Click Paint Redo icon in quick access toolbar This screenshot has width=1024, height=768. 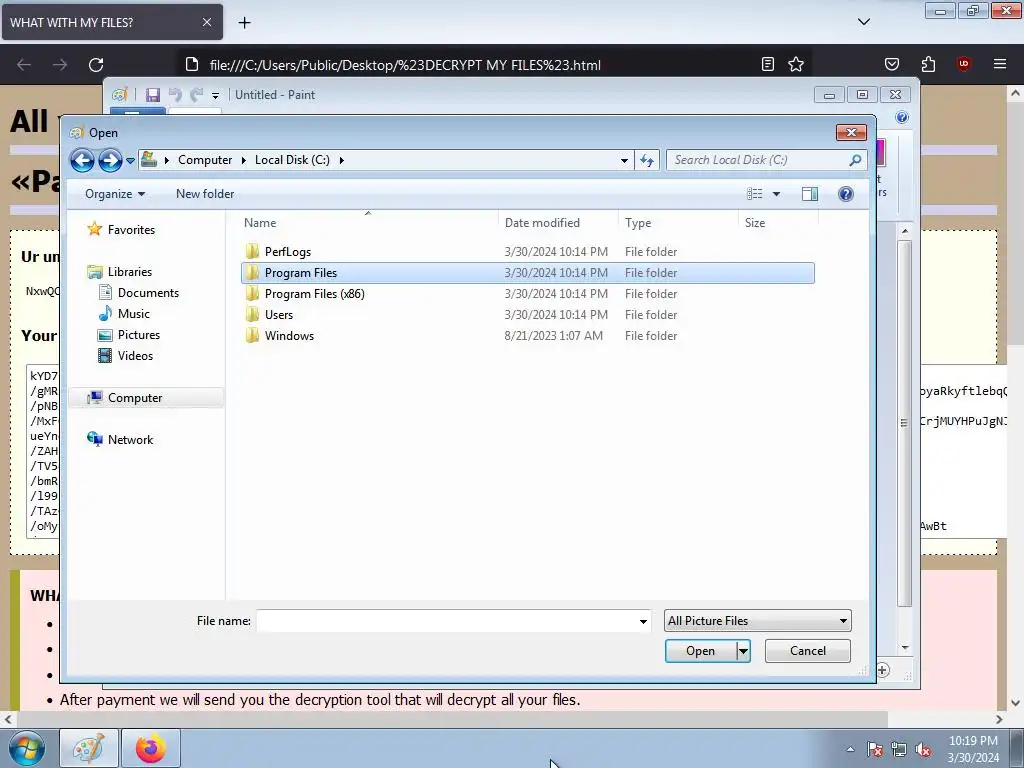(196, 95)
